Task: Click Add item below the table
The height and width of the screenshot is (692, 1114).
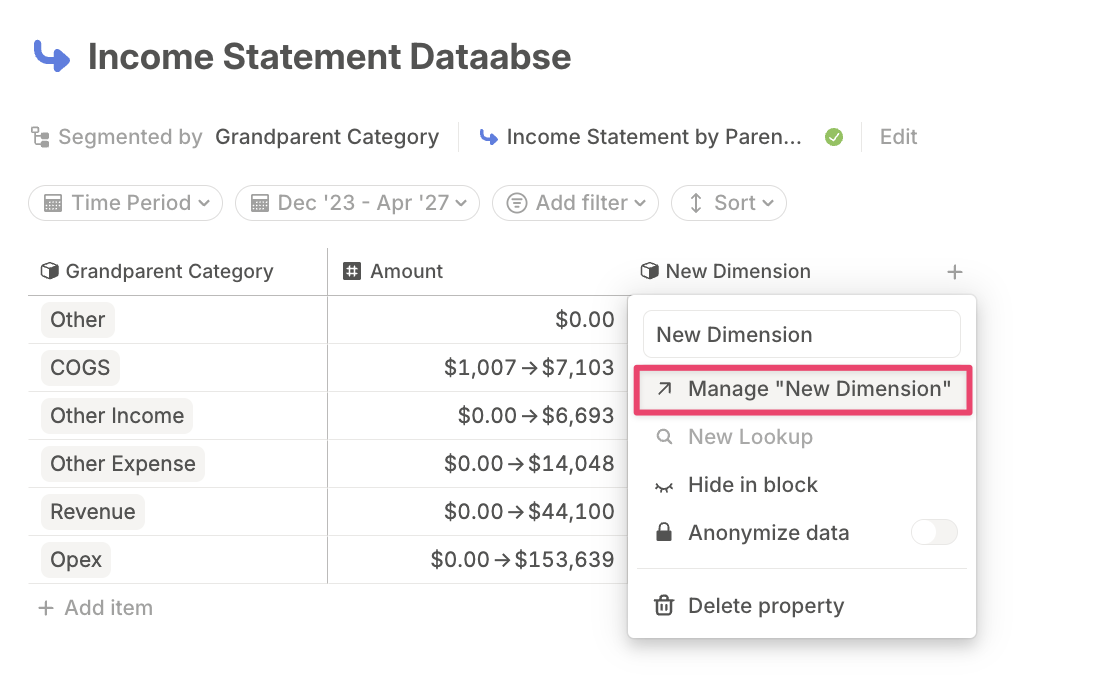Action: tap(96, 608)
